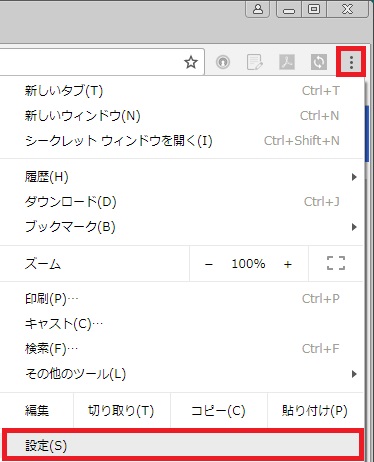Open ブックマーク(B) submenu

(182, 227)
